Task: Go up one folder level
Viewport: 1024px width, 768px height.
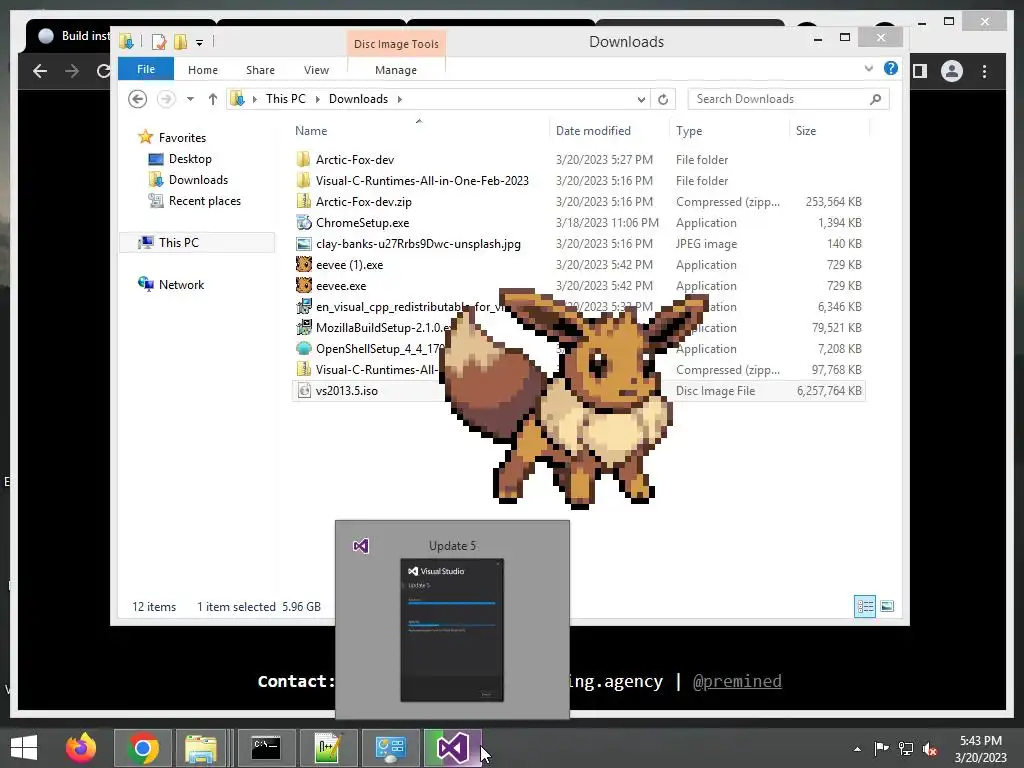Action: pyautogui.click(x=212, y=99)
